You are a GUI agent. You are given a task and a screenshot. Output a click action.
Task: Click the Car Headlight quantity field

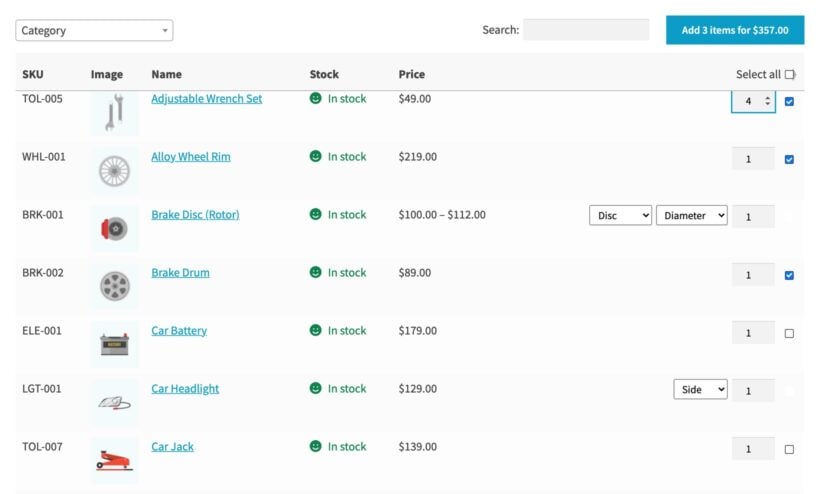(753, 391)
